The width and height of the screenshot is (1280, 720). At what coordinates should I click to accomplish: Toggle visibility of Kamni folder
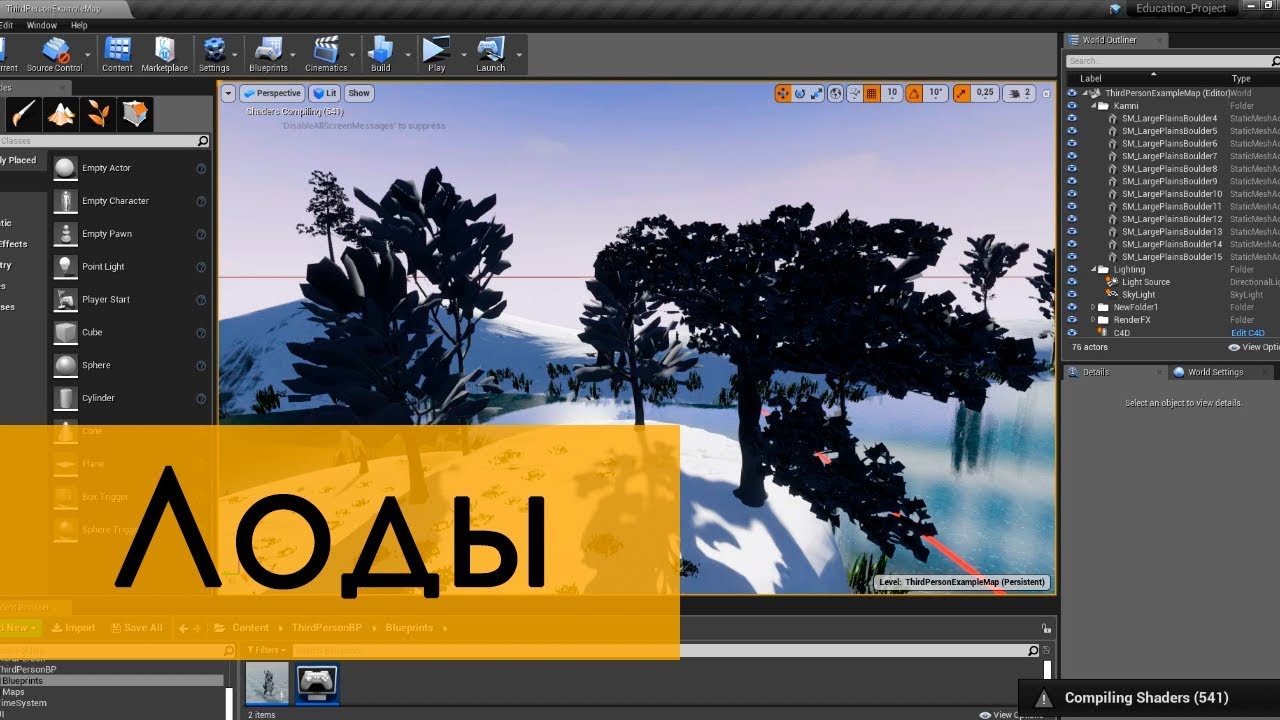[x=1072, y=106]
